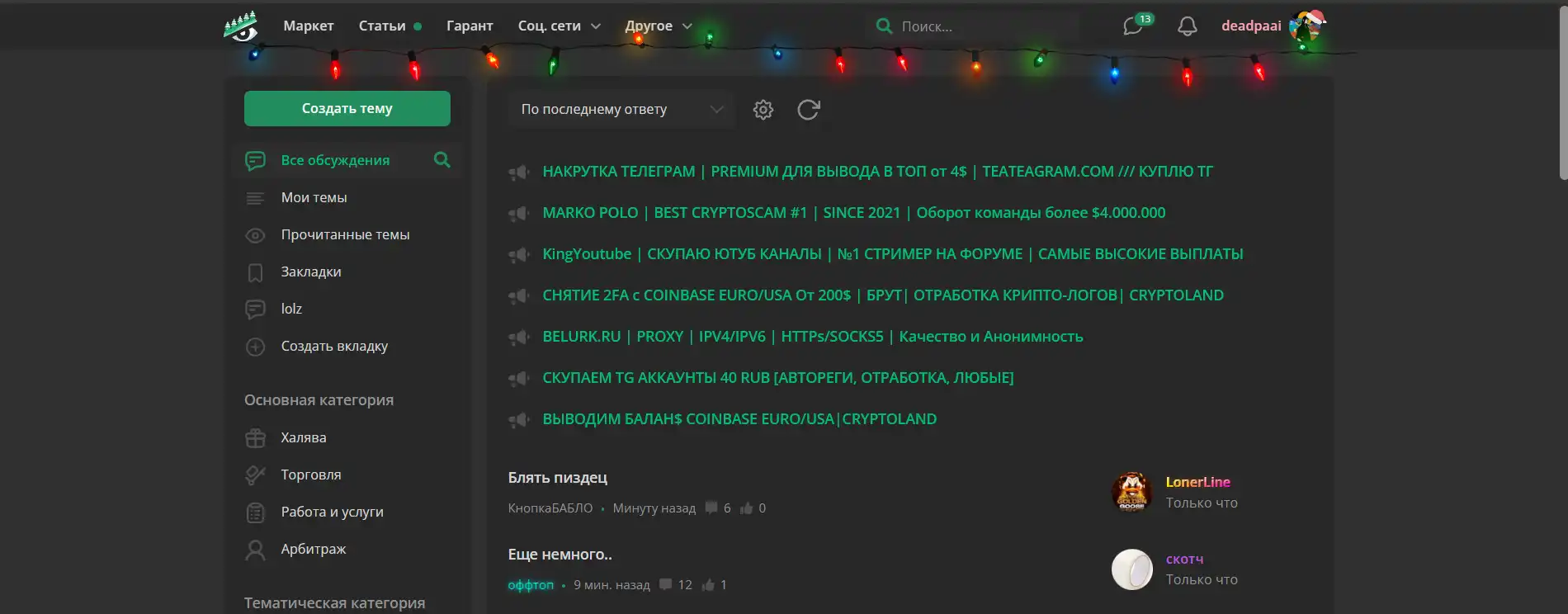
Task: Click the Мои темы list icon
Action: (x=256, y=198)
